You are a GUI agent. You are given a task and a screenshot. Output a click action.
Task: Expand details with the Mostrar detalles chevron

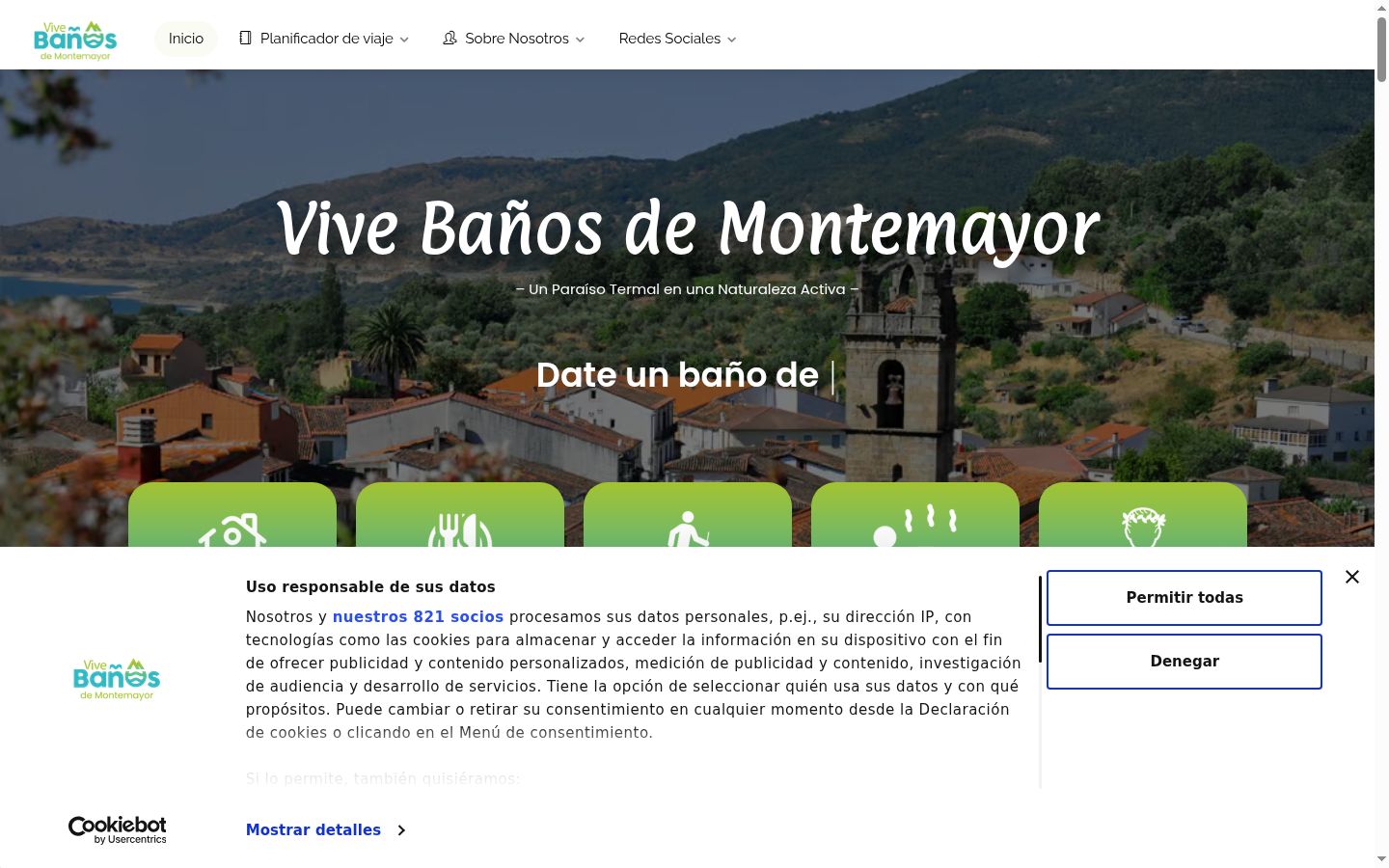(401, 830)
